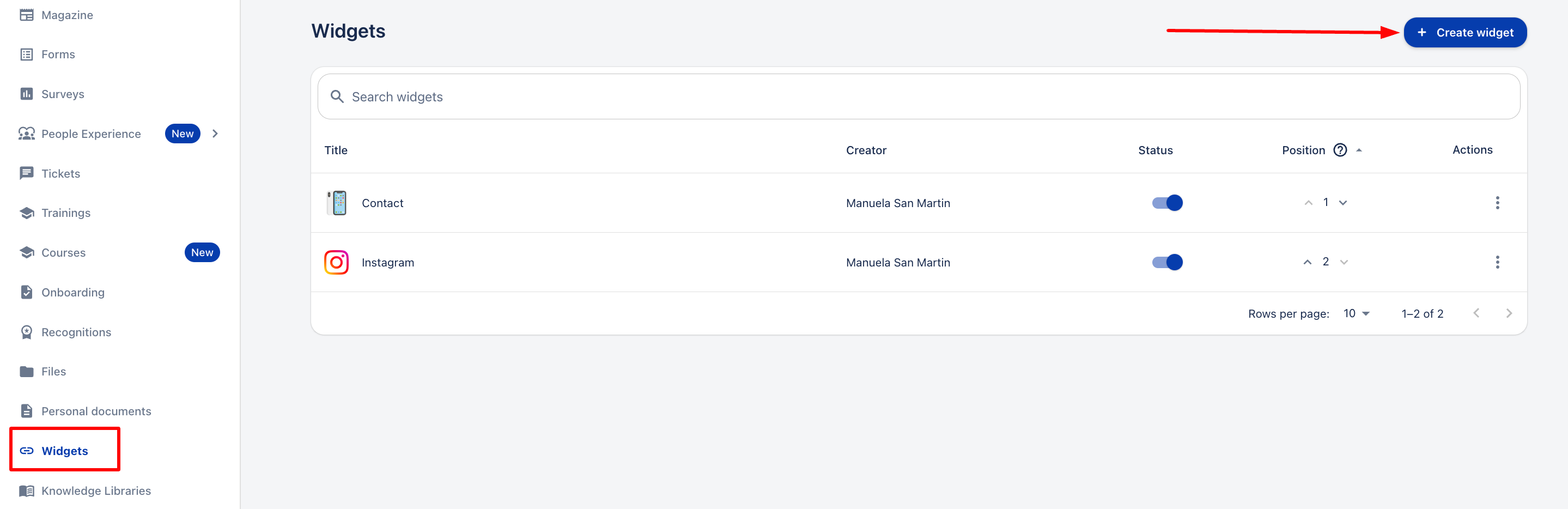The width and height of the screenshot is (1568, 509).
Task: Click the Create widget button
Action: pyautogui.click(x=1464, y=33)
